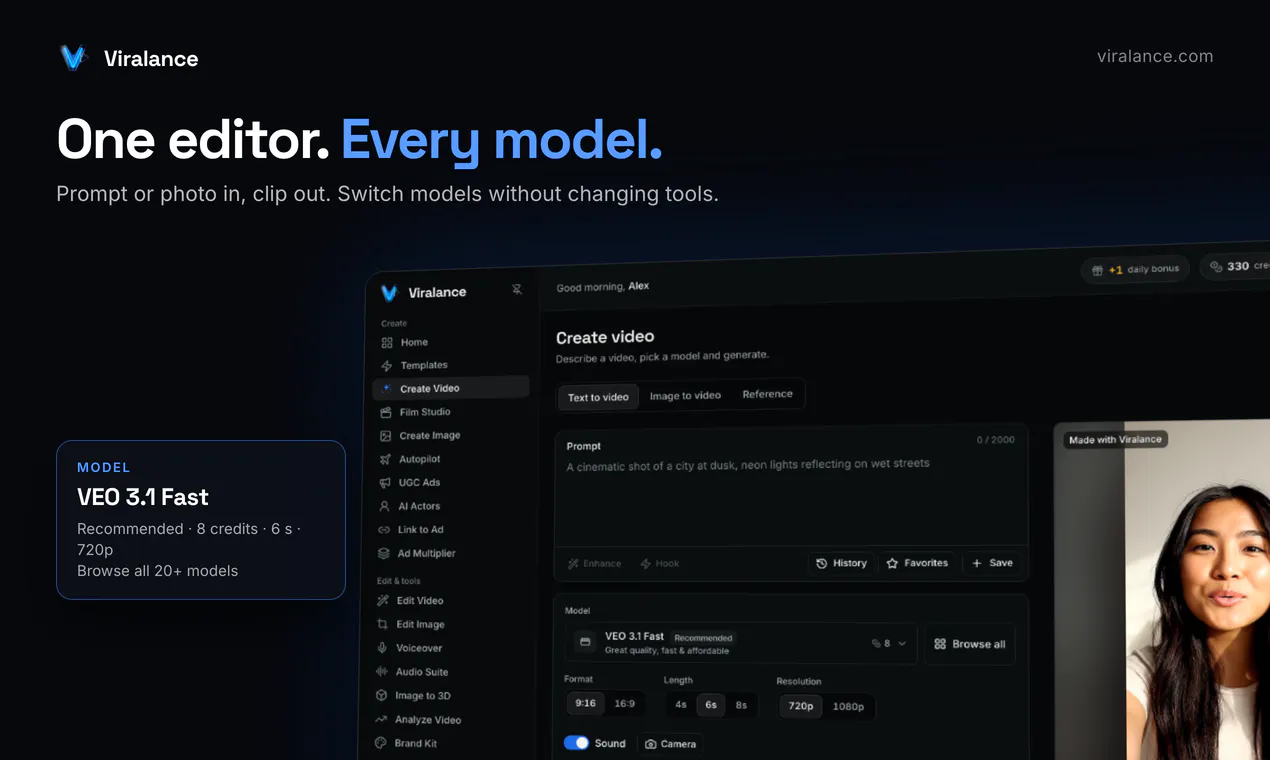Click the Sidebar Viralance logo icon
Image resolution: width=1270 pixels, height=760 pixels.
tap(390, 293)
